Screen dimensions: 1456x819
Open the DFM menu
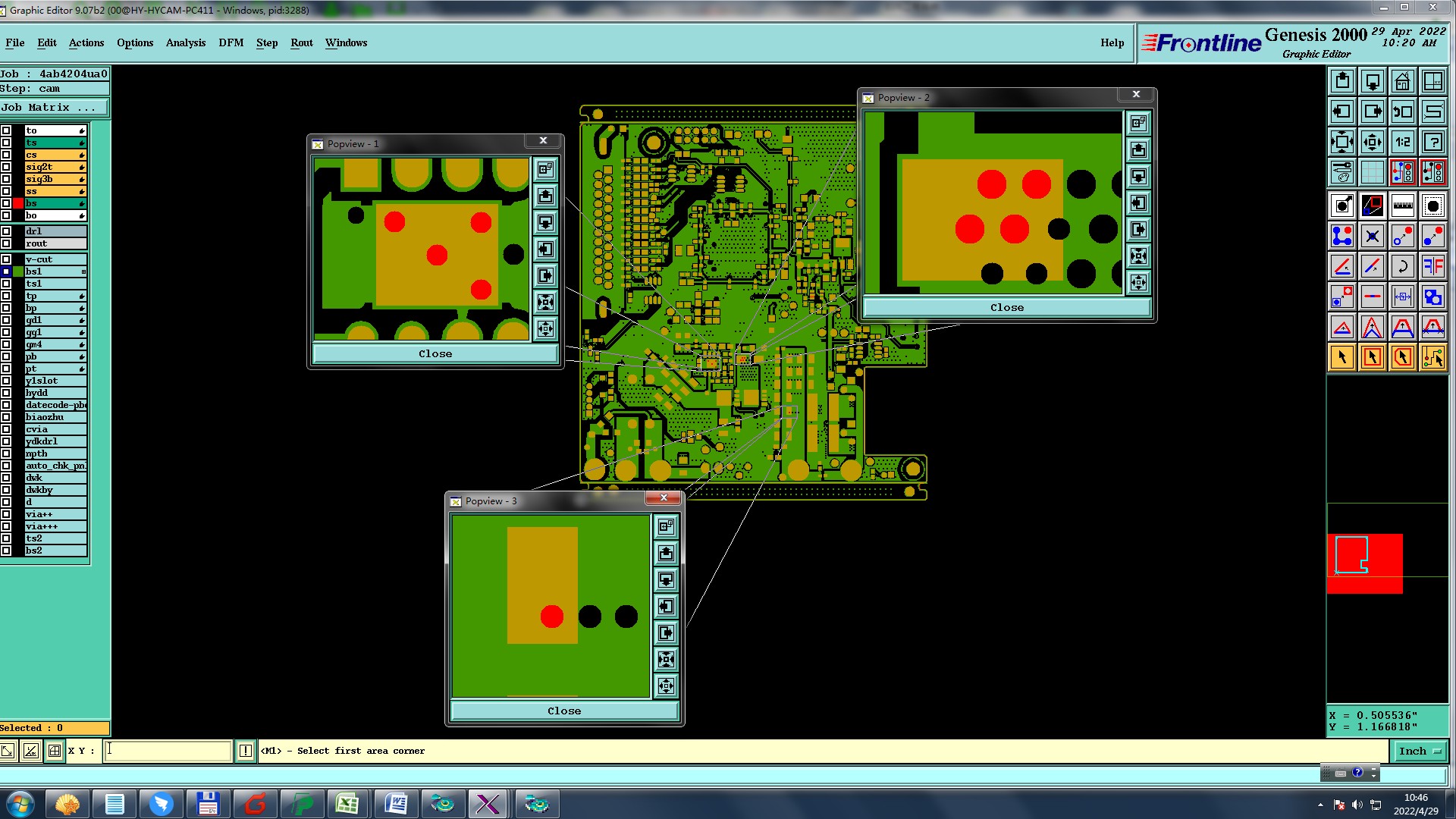coord(231,42)
